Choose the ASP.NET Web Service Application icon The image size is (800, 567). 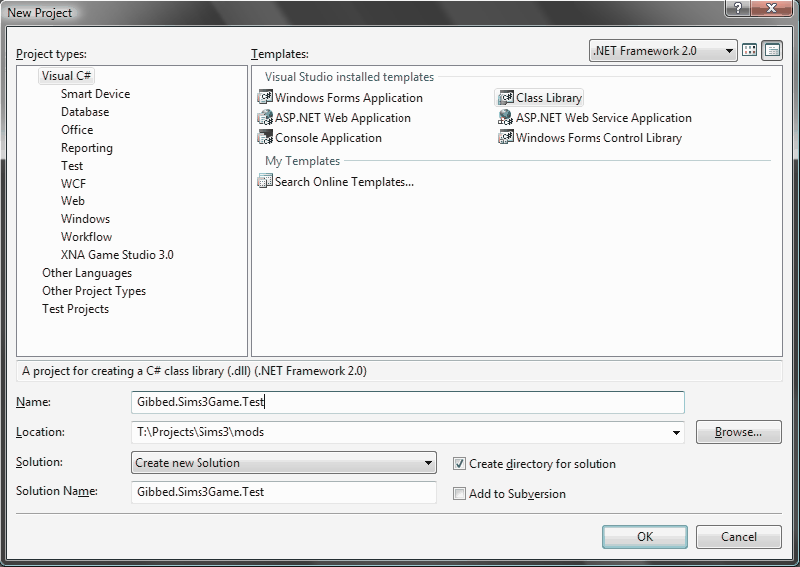coord(506,118)
